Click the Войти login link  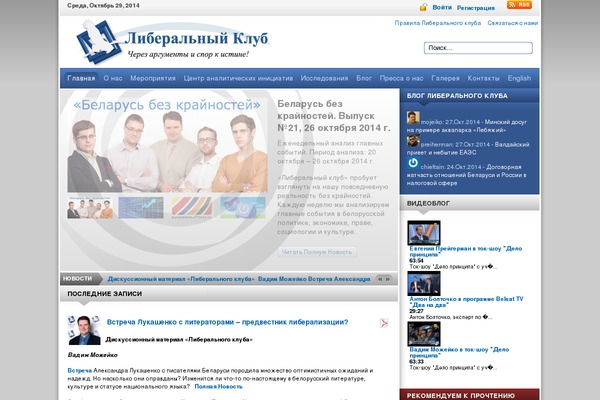[x=442, y=7]
